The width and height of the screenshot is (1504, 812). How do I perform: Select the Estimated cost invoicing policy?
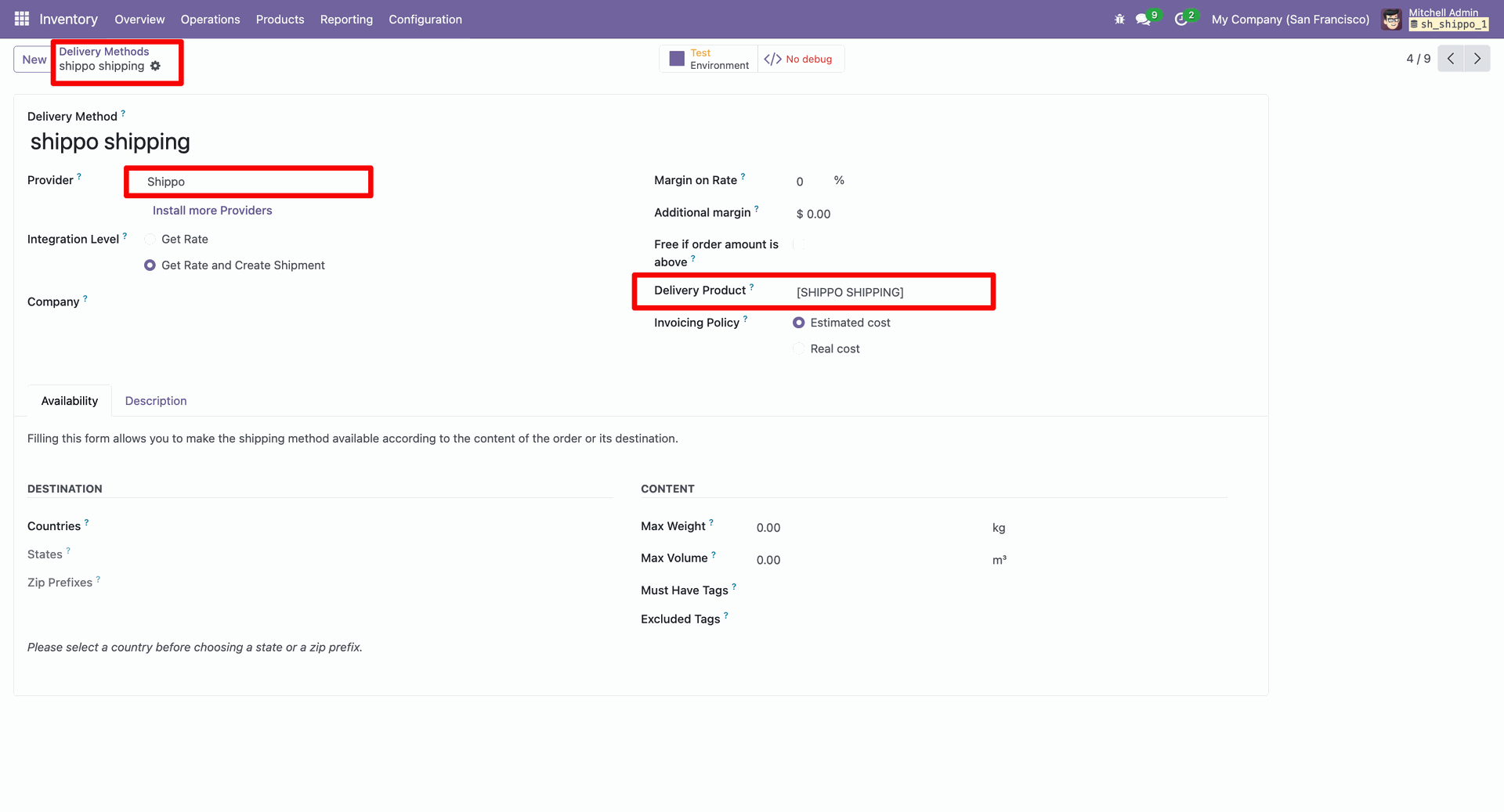coord(799,323)
